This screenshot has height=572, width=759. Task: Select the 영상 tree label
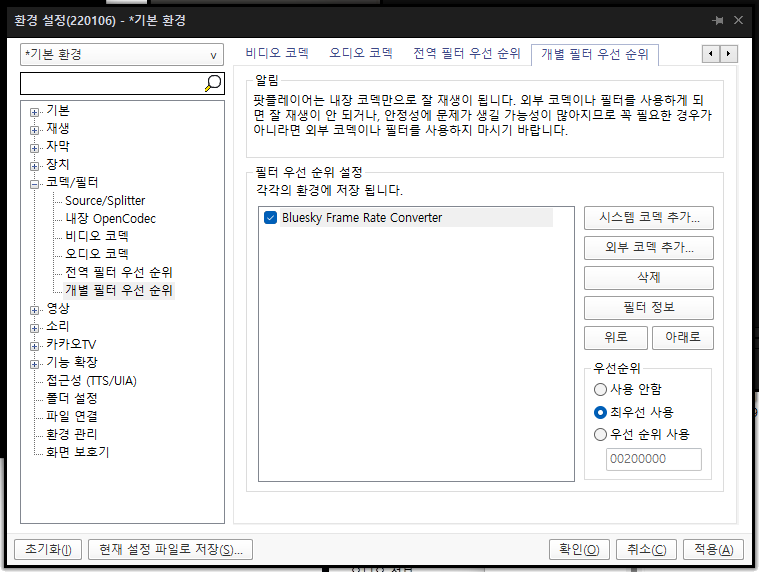[x=58, y=309]
